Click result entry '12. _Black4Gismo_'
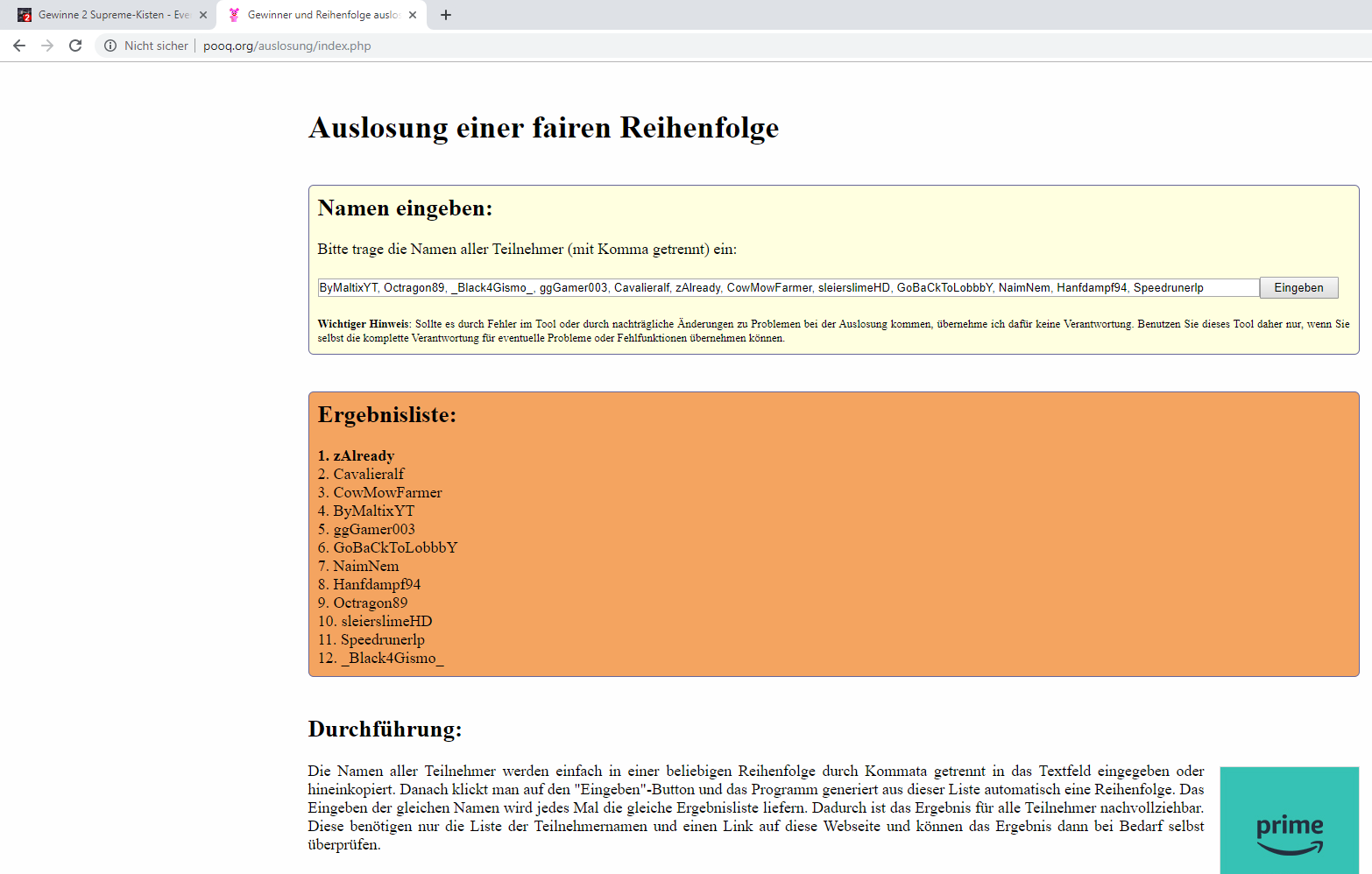 [x=381, y=658]
